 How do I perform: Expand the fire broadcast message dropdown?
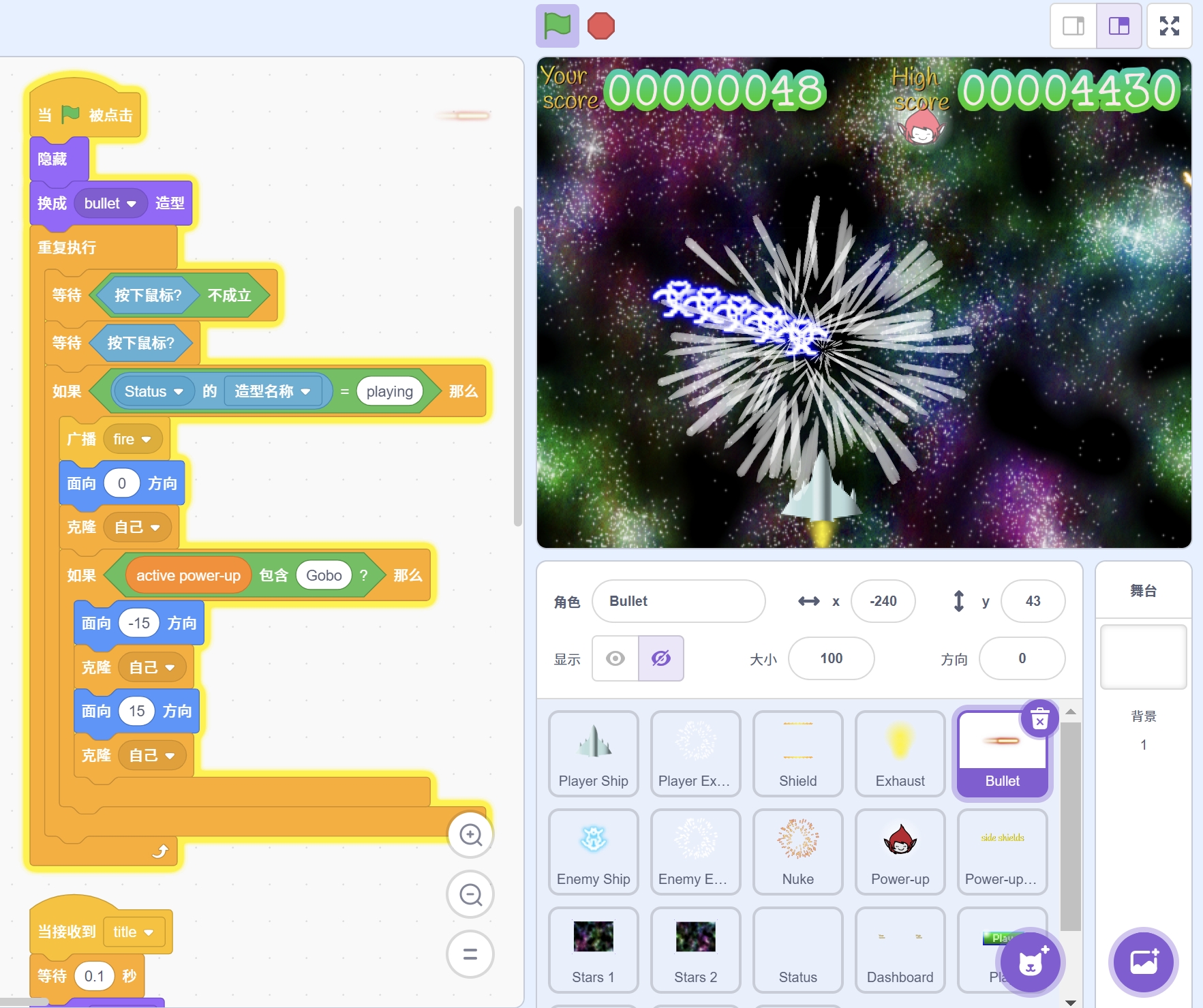point(146,440)
